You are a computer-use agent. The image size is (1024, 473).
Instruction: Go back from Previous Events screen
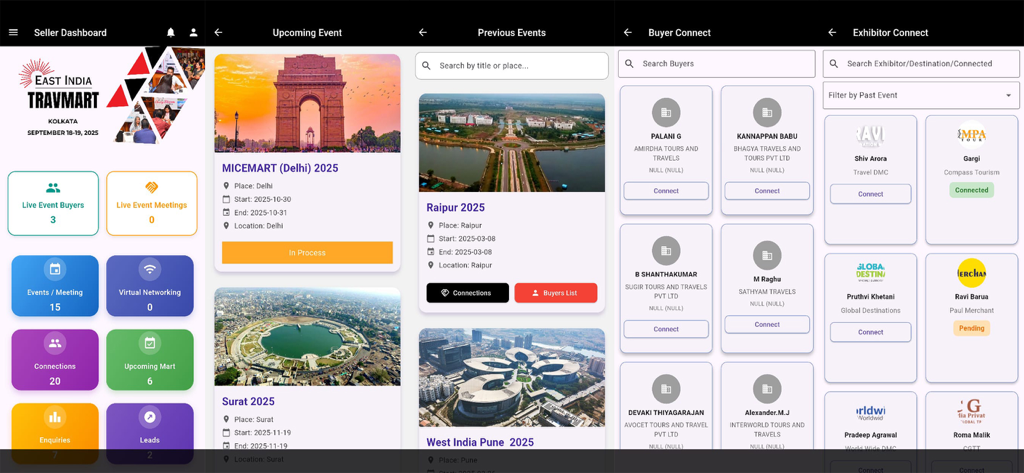[423, 33]
